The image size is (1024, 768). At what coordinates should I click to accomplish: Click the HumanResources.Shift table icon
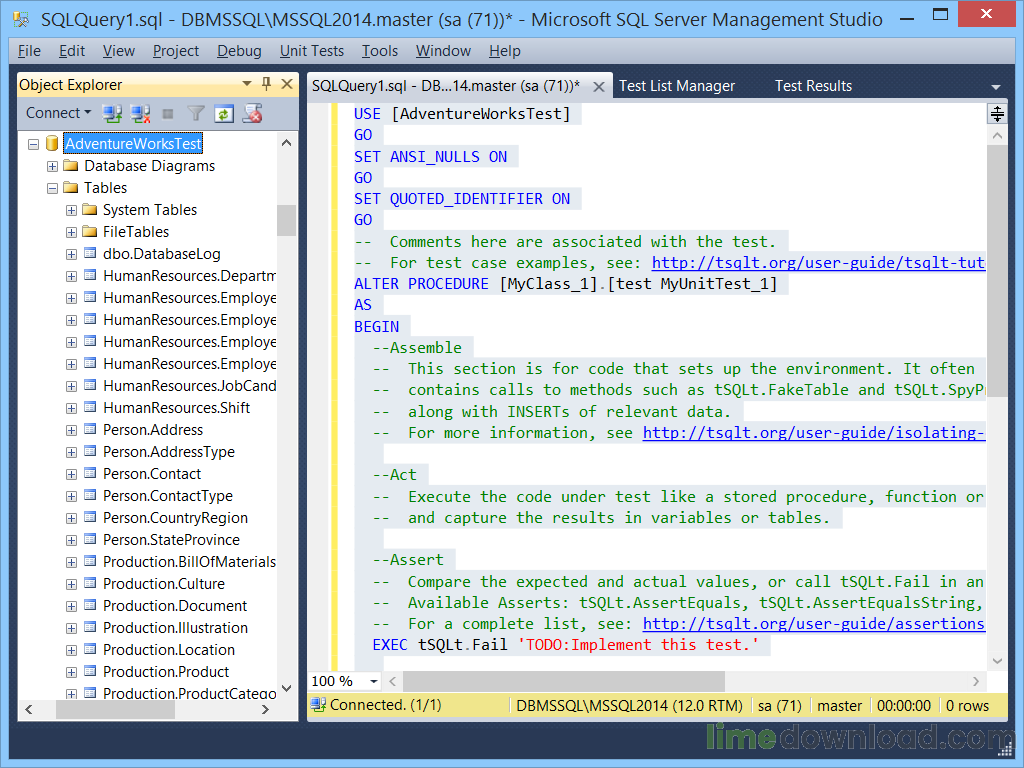90,407
